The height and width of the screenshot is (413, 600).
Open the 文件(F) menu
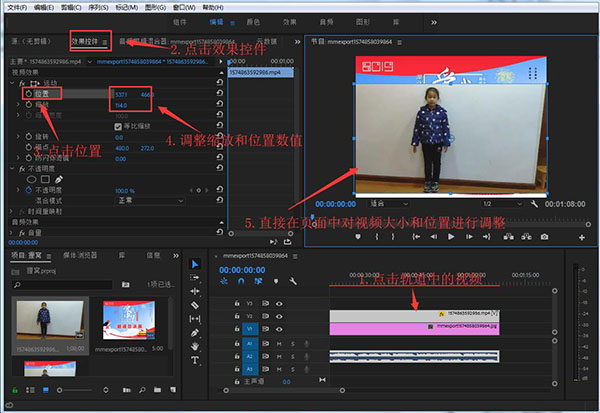point(17,7)
